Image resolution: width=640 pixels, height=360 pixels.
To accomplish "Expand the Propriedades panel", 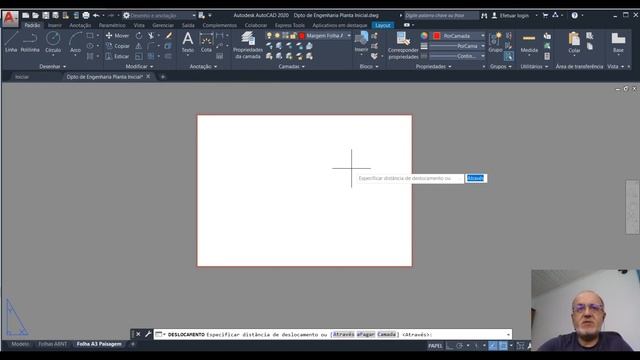I will 433,66.
